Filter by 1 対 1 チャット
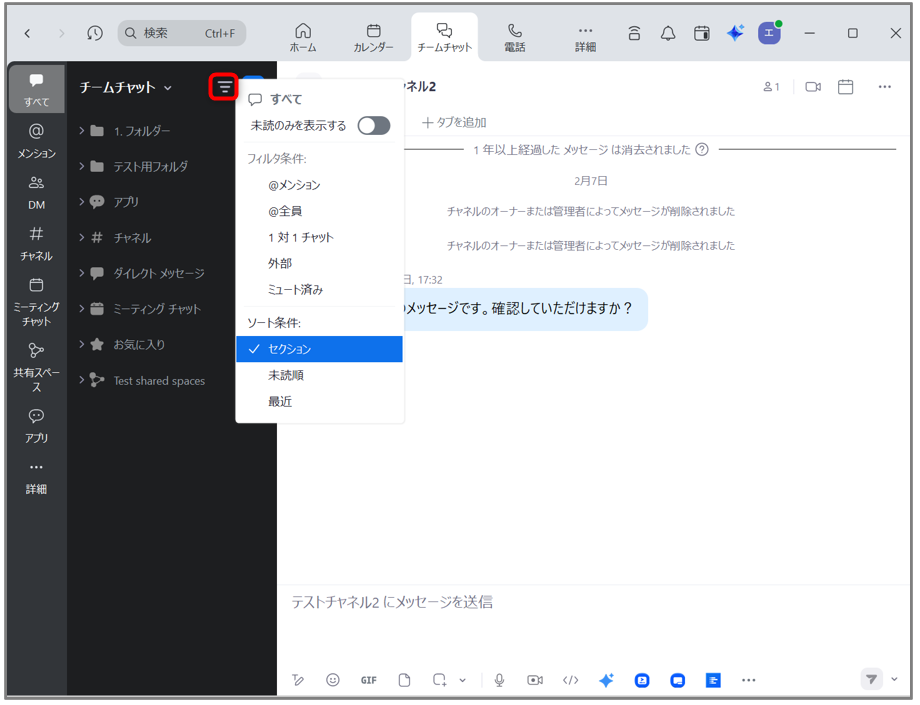This screenshot has height=705, width=920. [319, 237]
